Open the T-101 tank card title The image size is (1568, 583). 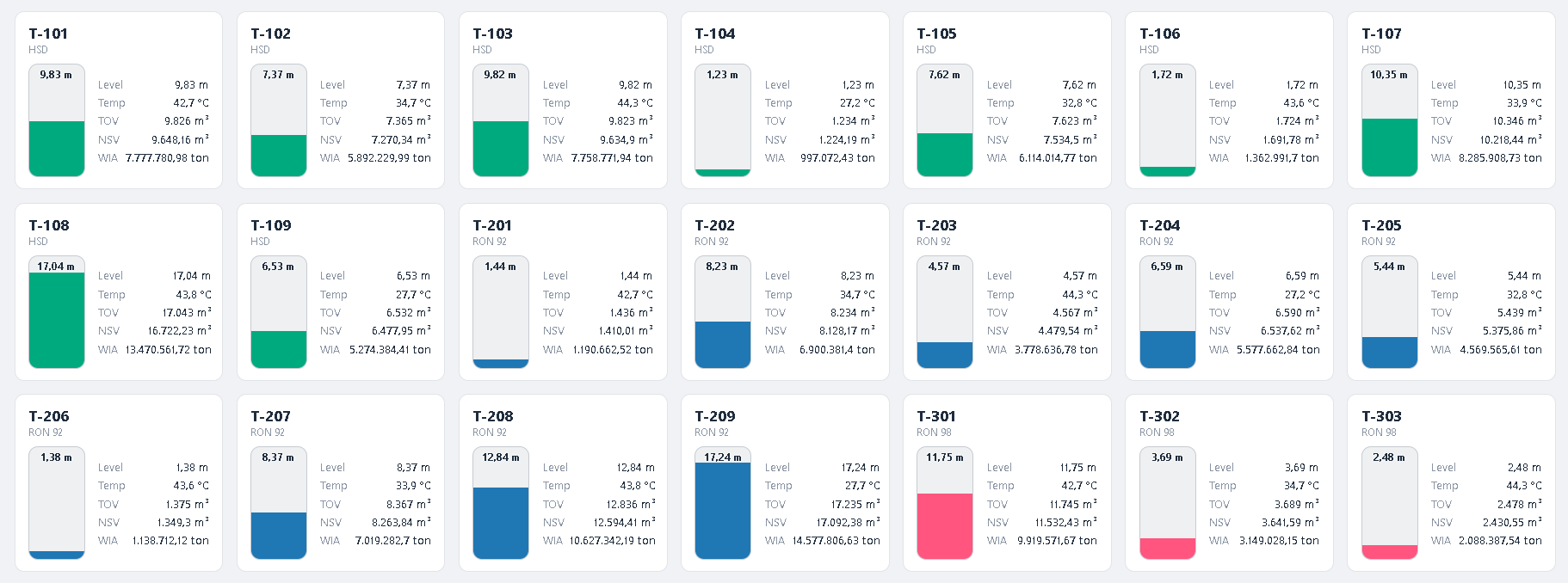(48, 34)
